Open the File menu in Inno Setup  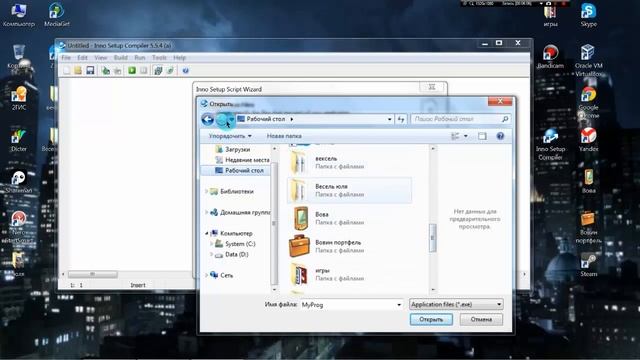[66, 58]
